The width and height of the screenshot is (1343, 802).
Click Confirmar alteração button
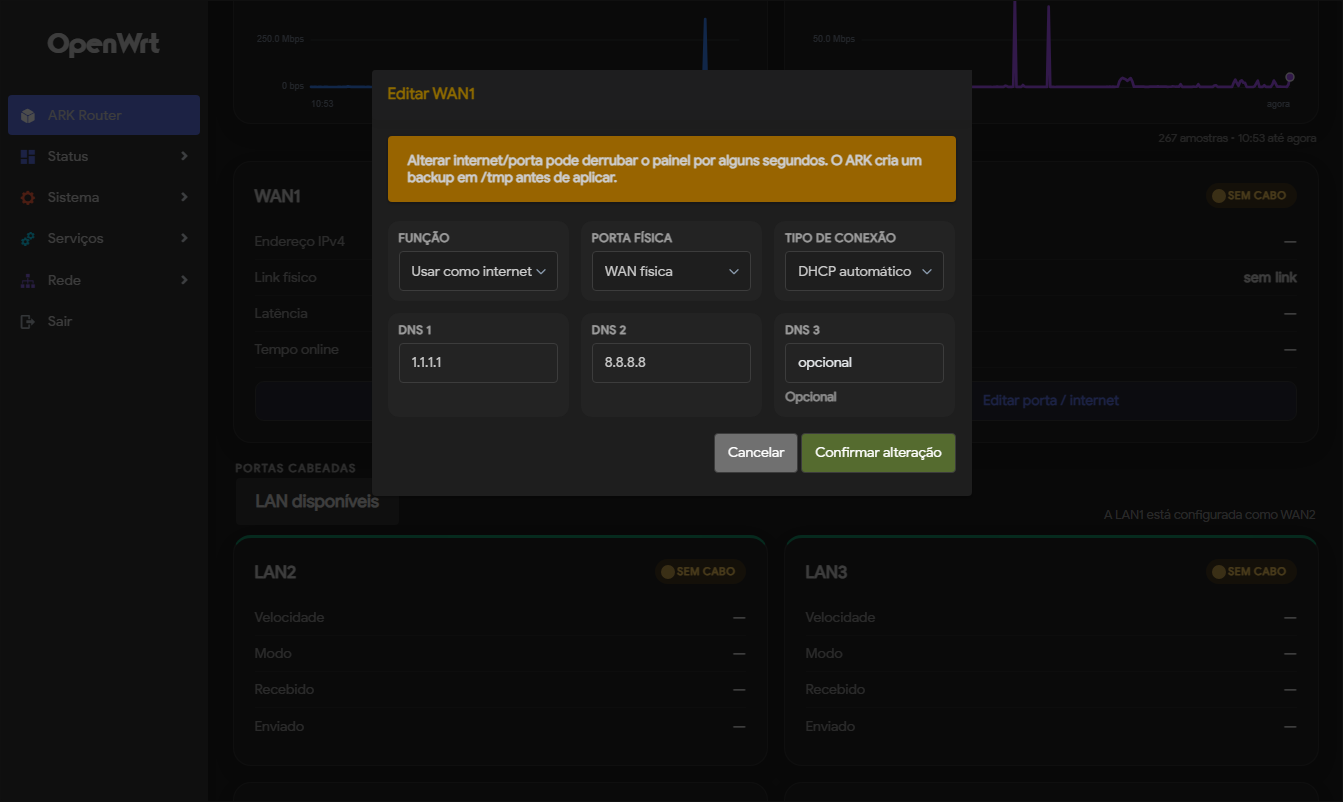878,453
